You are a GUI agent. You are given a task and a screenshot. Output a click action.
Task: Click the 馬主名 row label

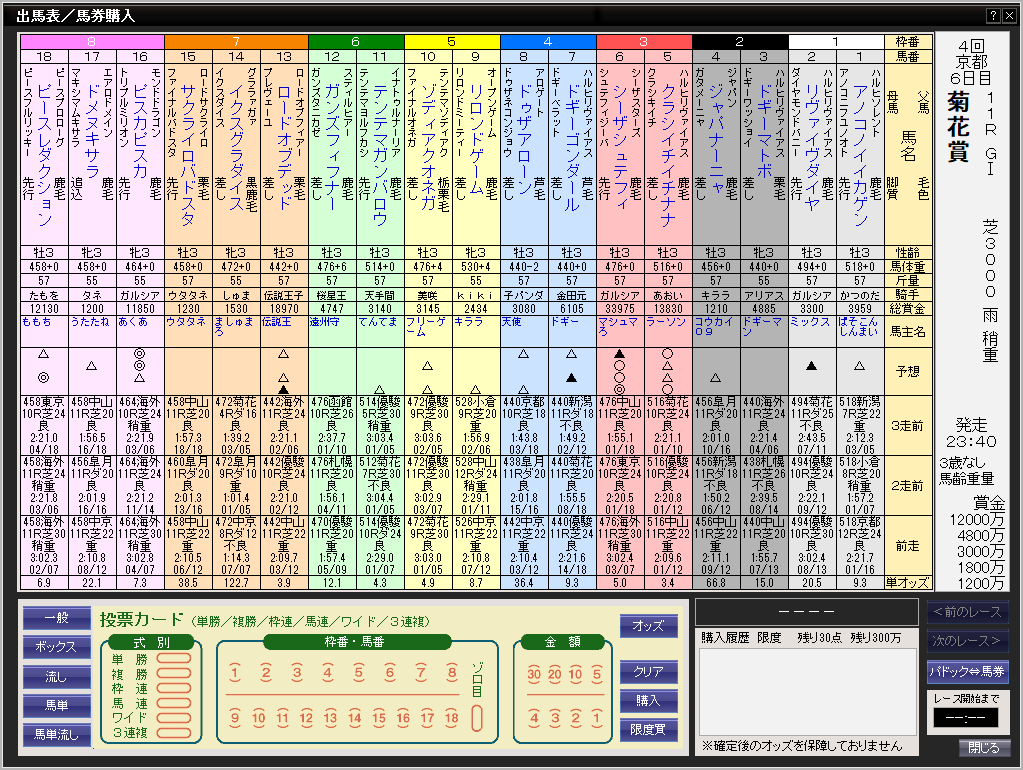908,331
